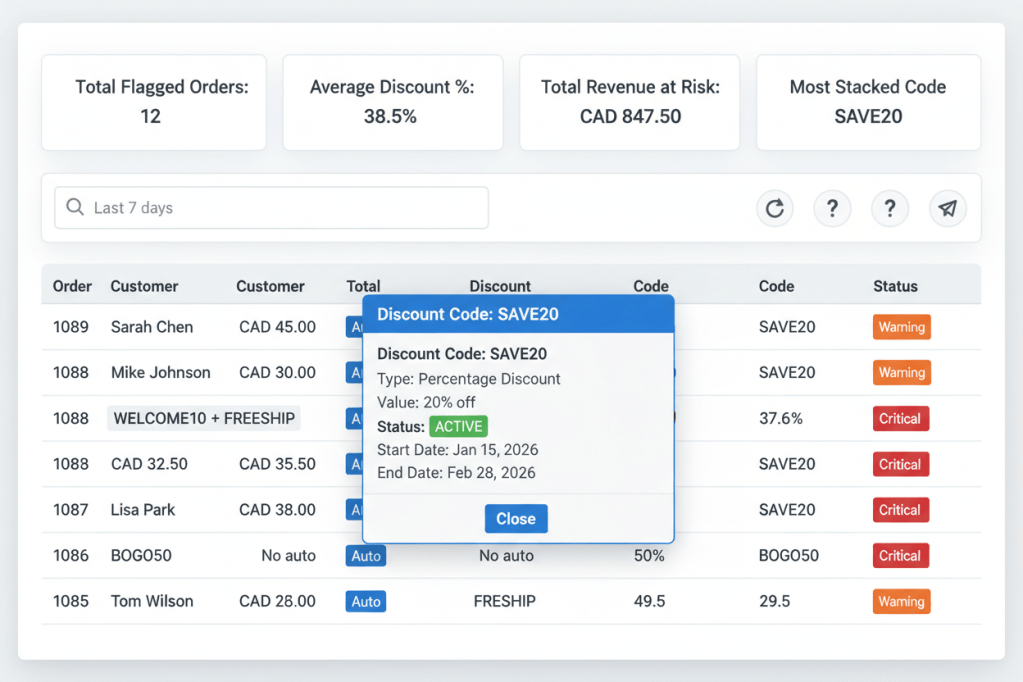Image resolution: width=1023 pixels, height=682 pixels.
Task: Open the Total Flagged Orders card
Action: pyautogui.click(x=153, y=102)
